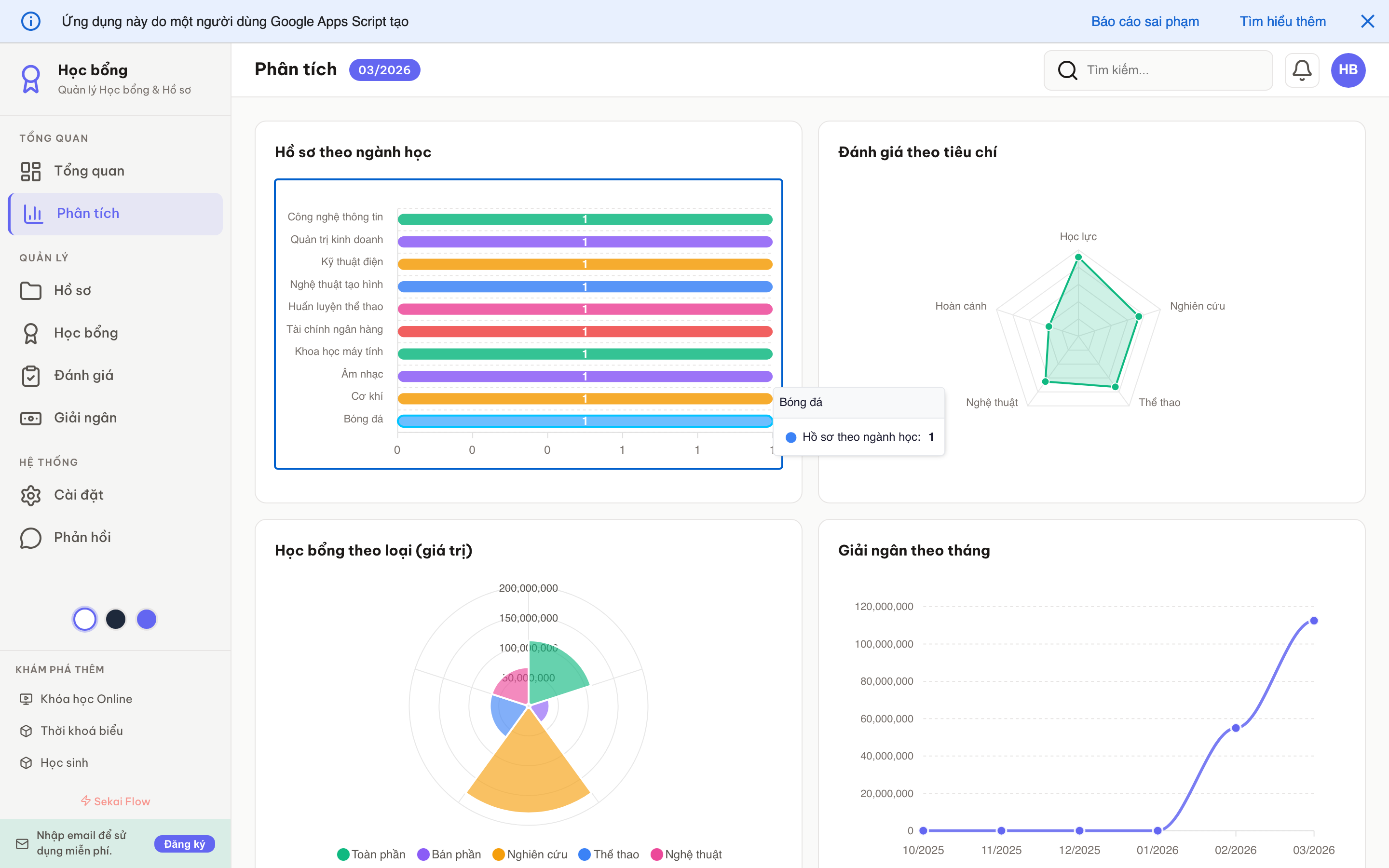Toggle Nghệ thuật legend item
Image resolution: width=1389 pixels, height=868 pixels.
pyautogui.click(x=686, y=854)
